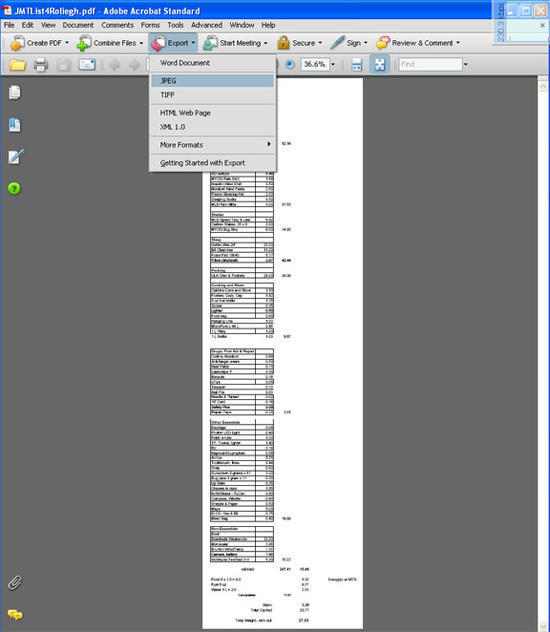This screenshot has height=632, width=550.
Task: Click the vertical scrollbar up arrow
Action: (542, 86)
